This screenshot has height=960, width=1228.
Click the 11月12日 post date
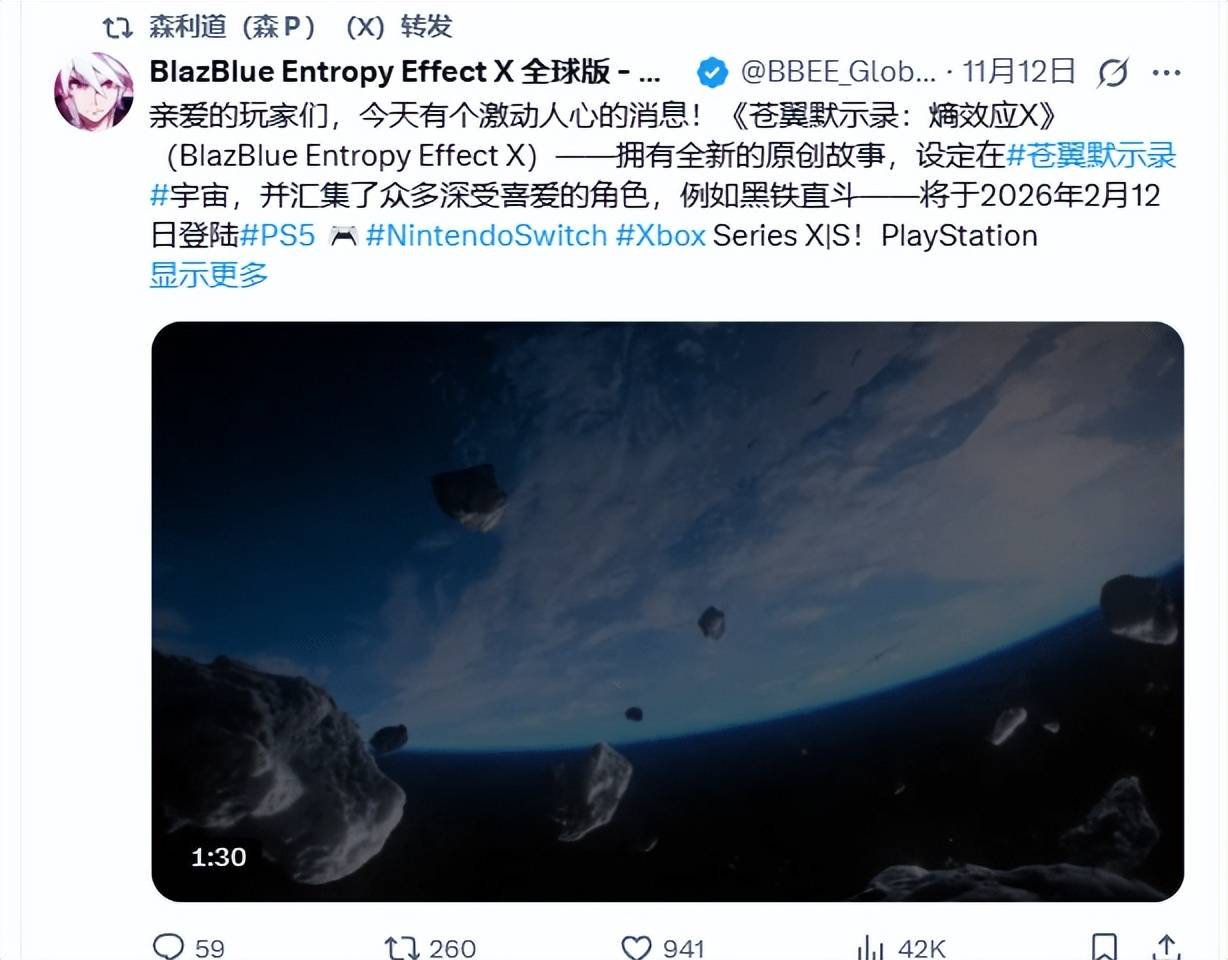tap(1019, 72)
